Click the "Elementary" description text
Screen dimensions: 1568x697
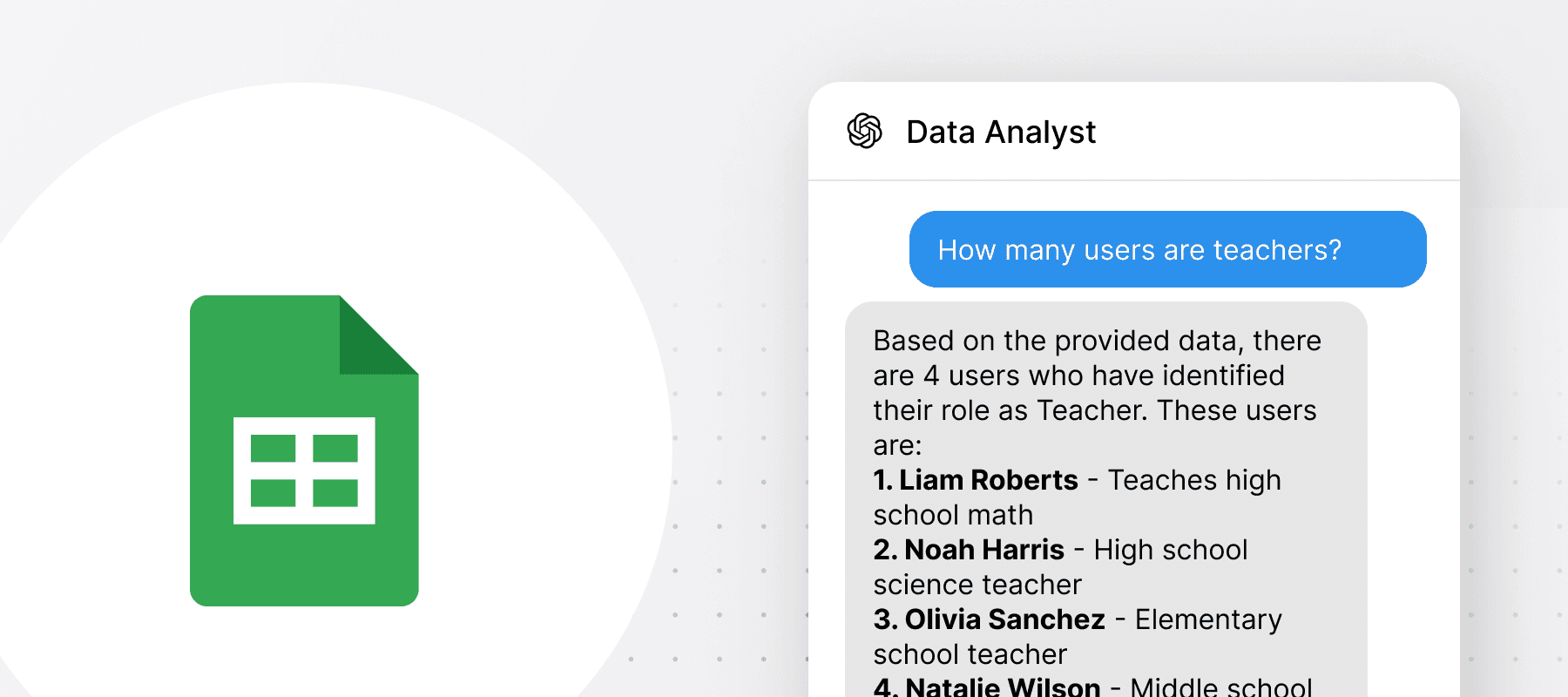(1208, 619)
